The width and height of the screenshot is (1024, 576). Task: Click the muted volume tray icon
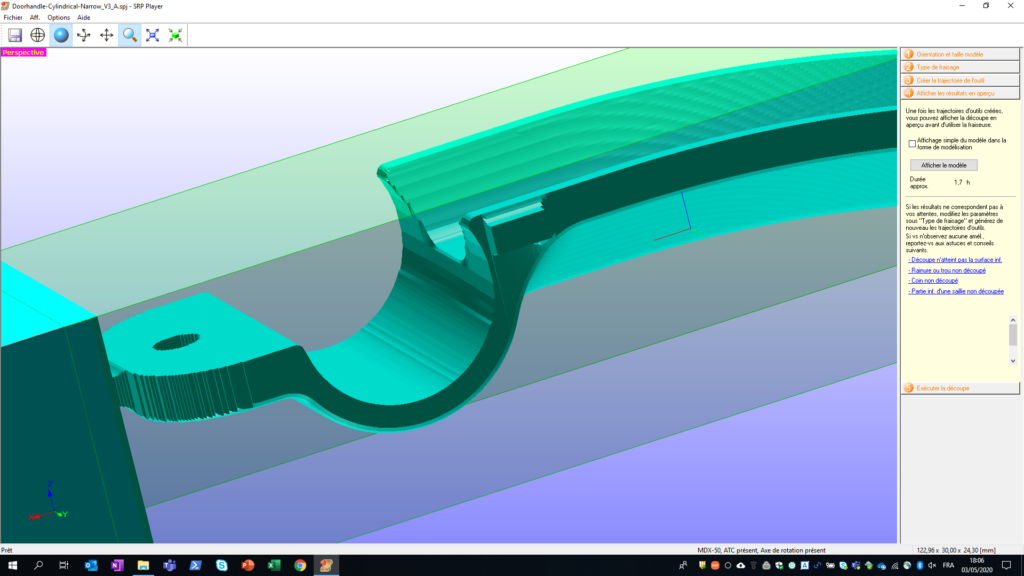(x=932, y=566)
